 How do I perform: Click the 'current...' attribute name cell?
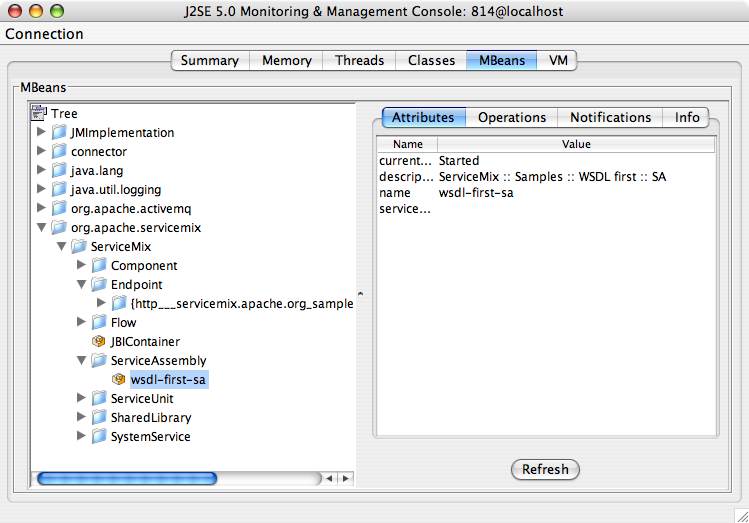[405, 160]
